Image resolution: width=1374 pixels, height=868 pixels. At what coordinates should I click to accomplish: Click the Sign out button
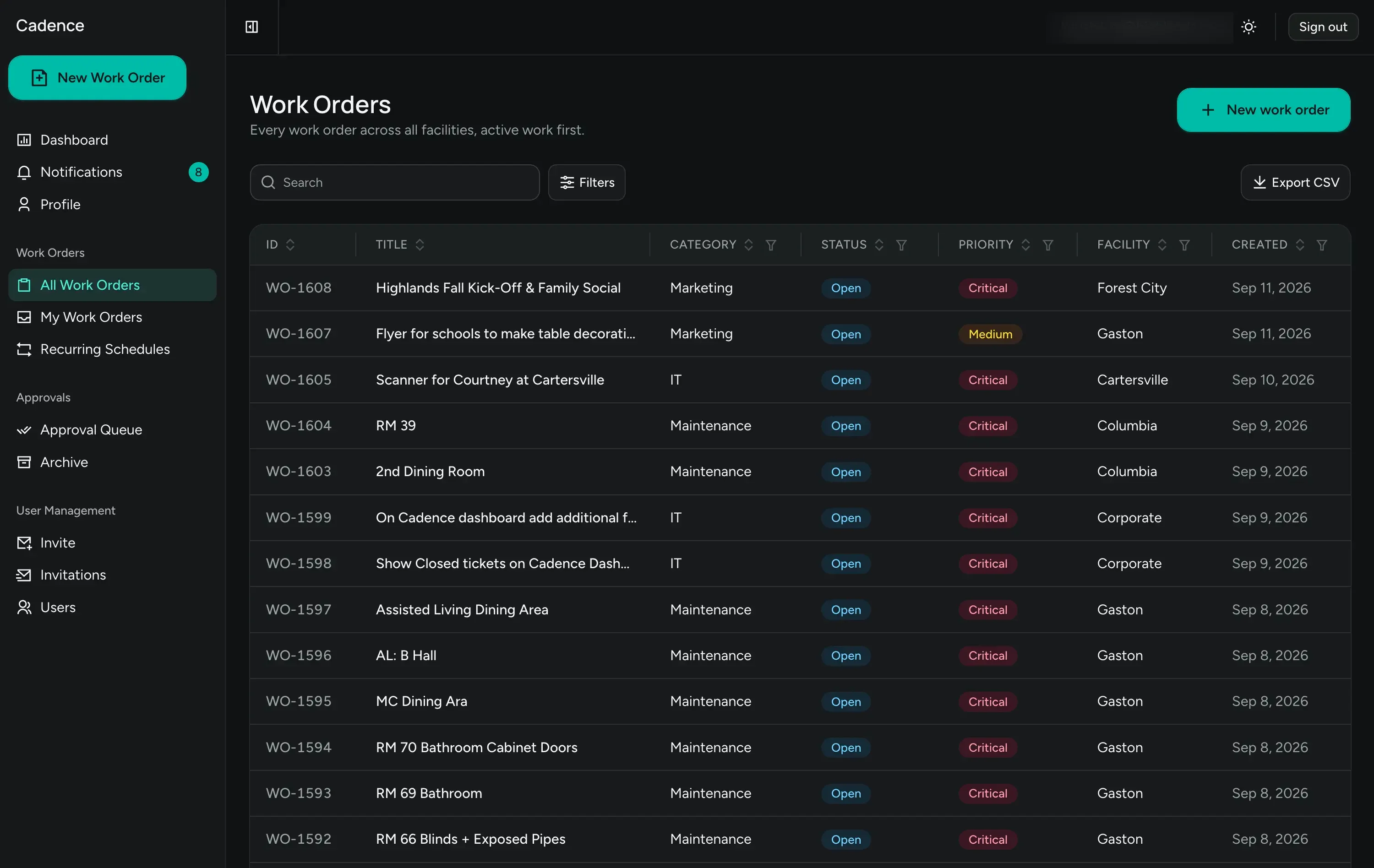1323,27
